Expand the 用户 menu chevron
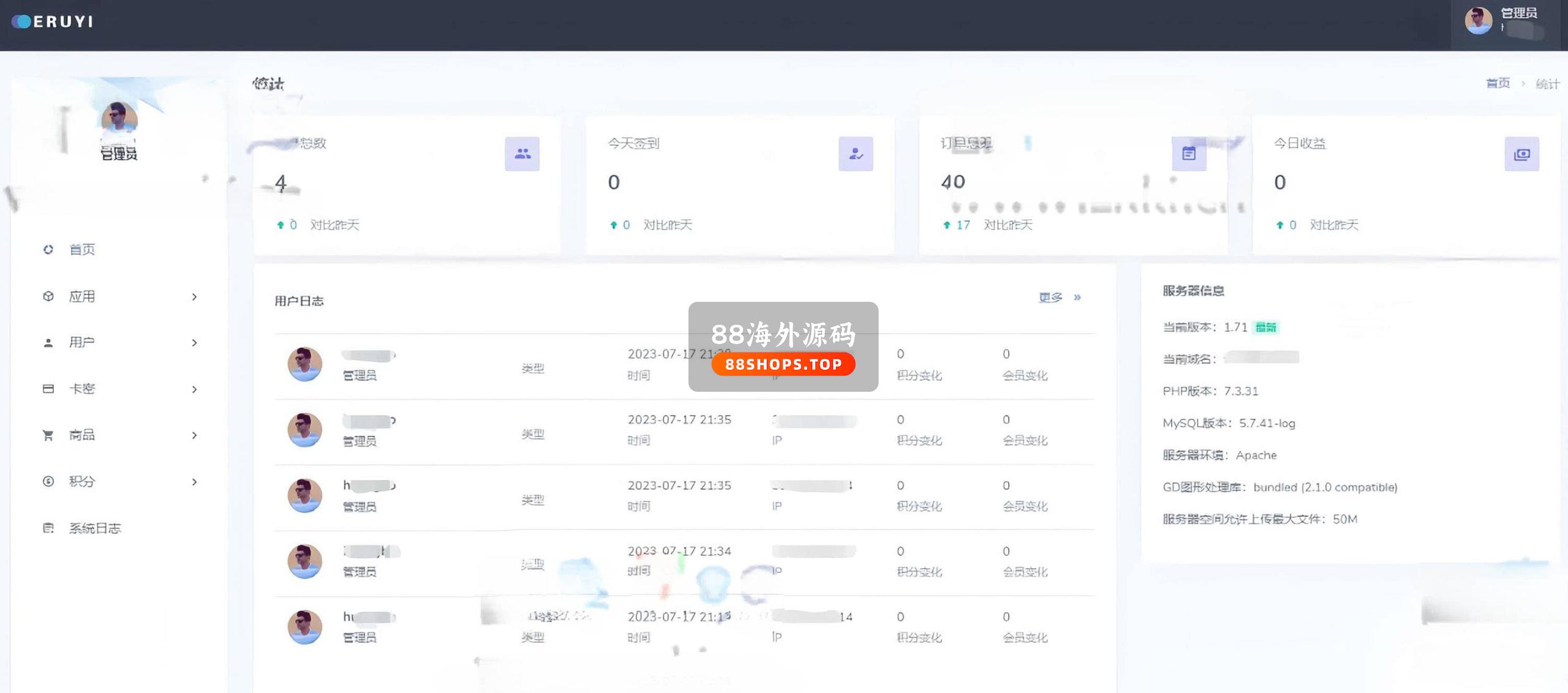The width and height of the screenshot is (1568, 693). point(195,343)
